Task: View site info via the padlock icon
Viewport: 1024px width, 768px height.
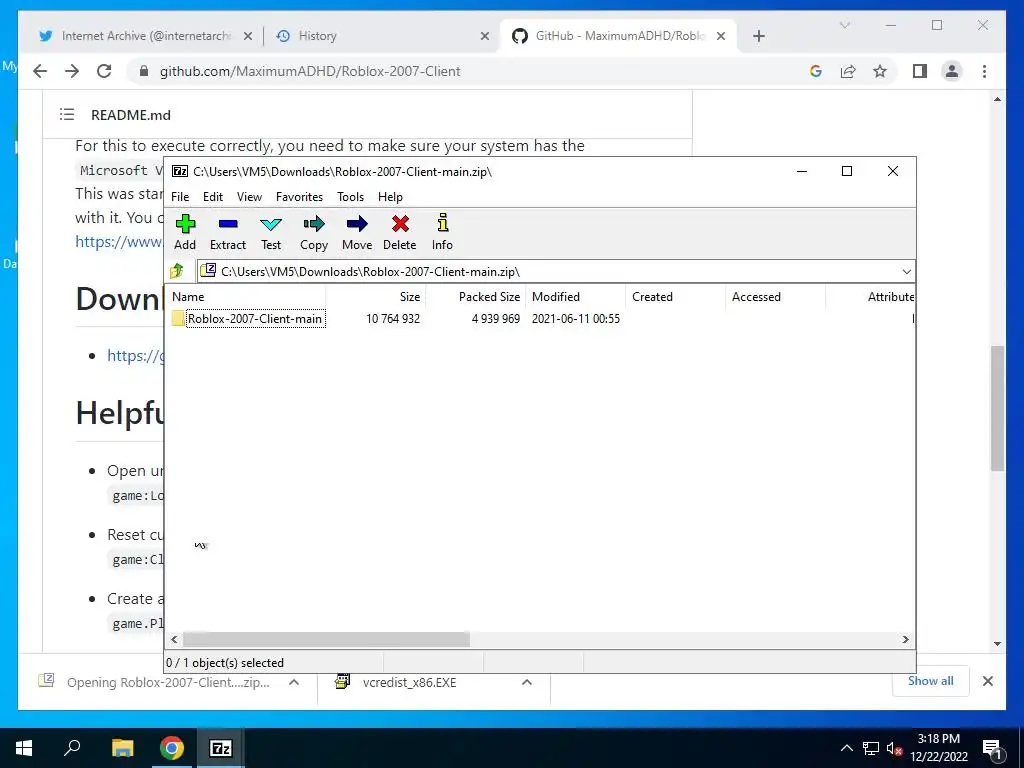Action: [x=144, y=71]
